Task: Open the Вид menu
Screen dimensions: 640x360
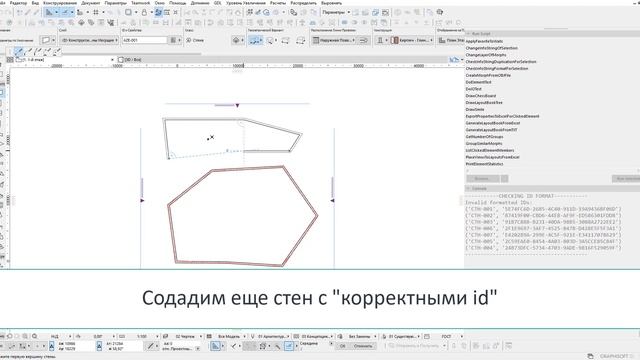Action: 35,3
